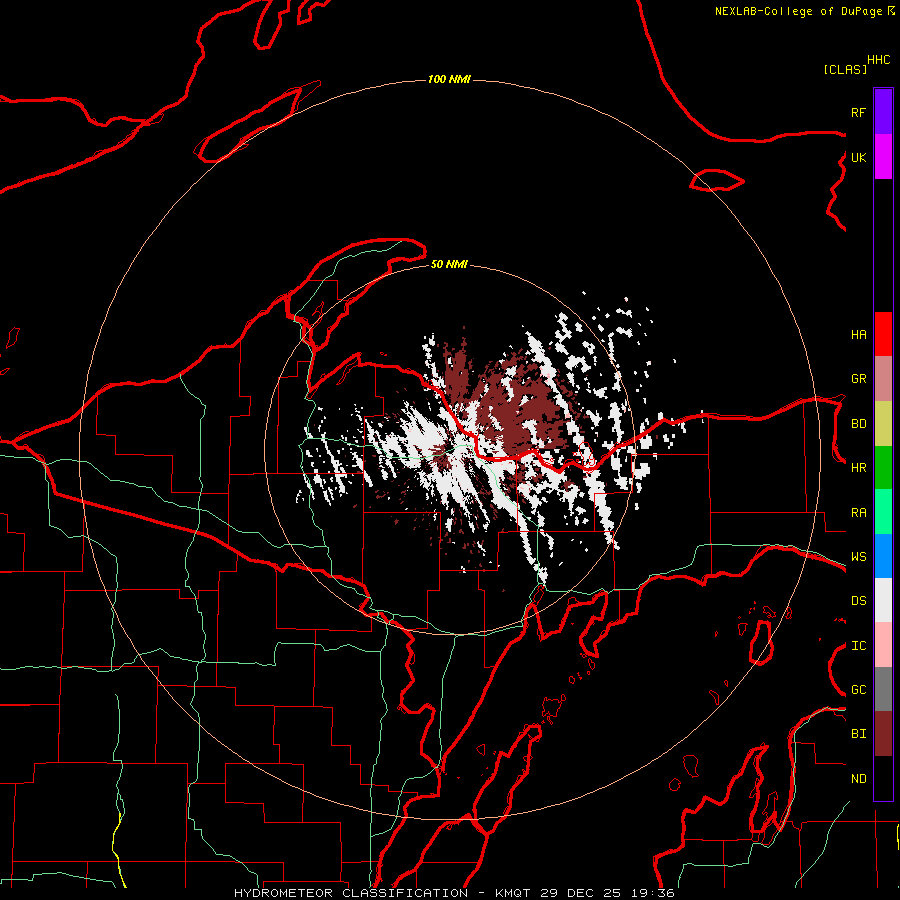Click the ND black legend swatch

click(883, 778)
